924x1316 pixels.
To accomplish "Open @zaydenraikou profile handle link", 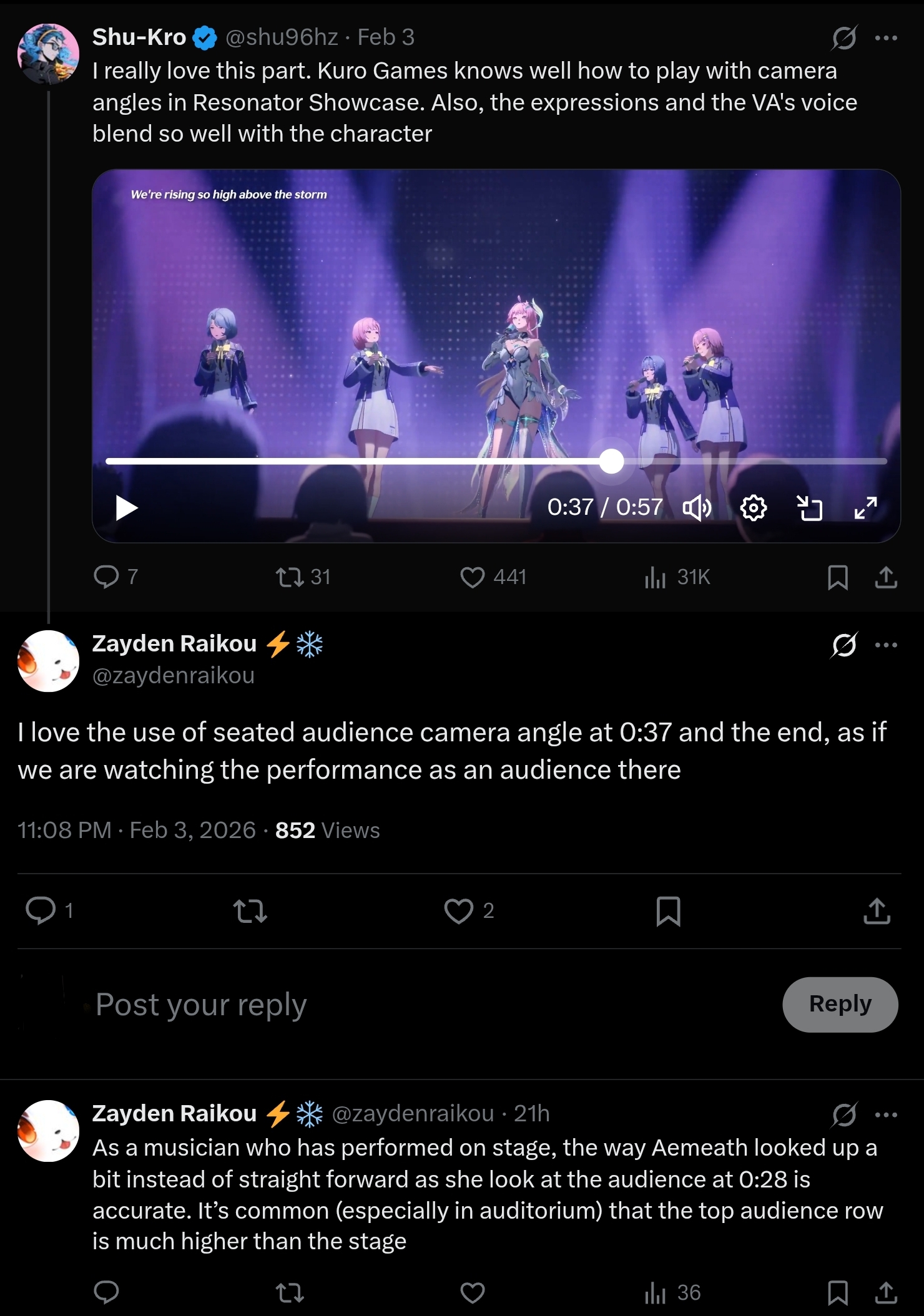I will [174, 675].
